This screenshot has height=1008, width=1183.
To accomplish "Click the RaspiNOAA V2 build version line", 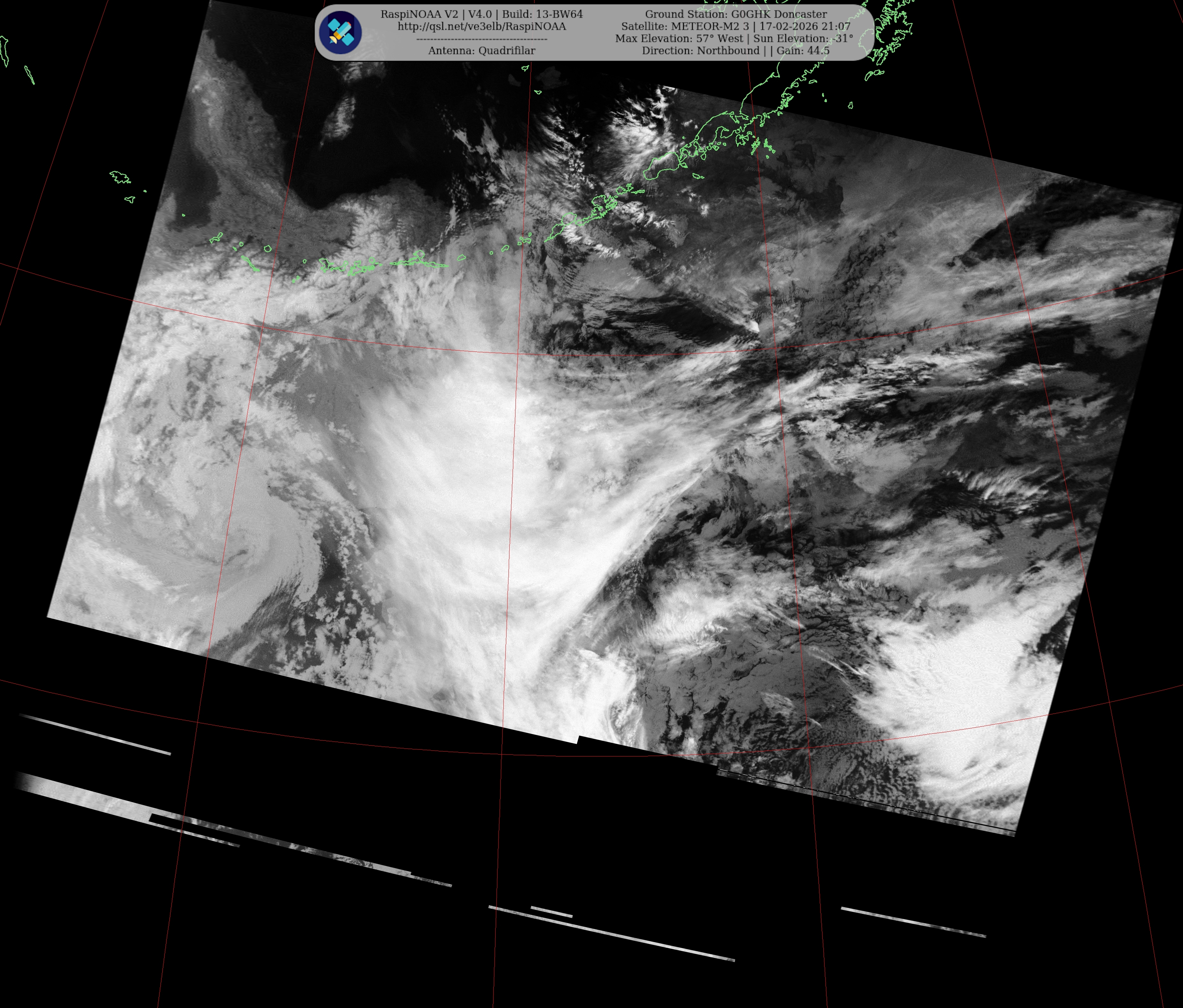I will [x=481, y=14].
